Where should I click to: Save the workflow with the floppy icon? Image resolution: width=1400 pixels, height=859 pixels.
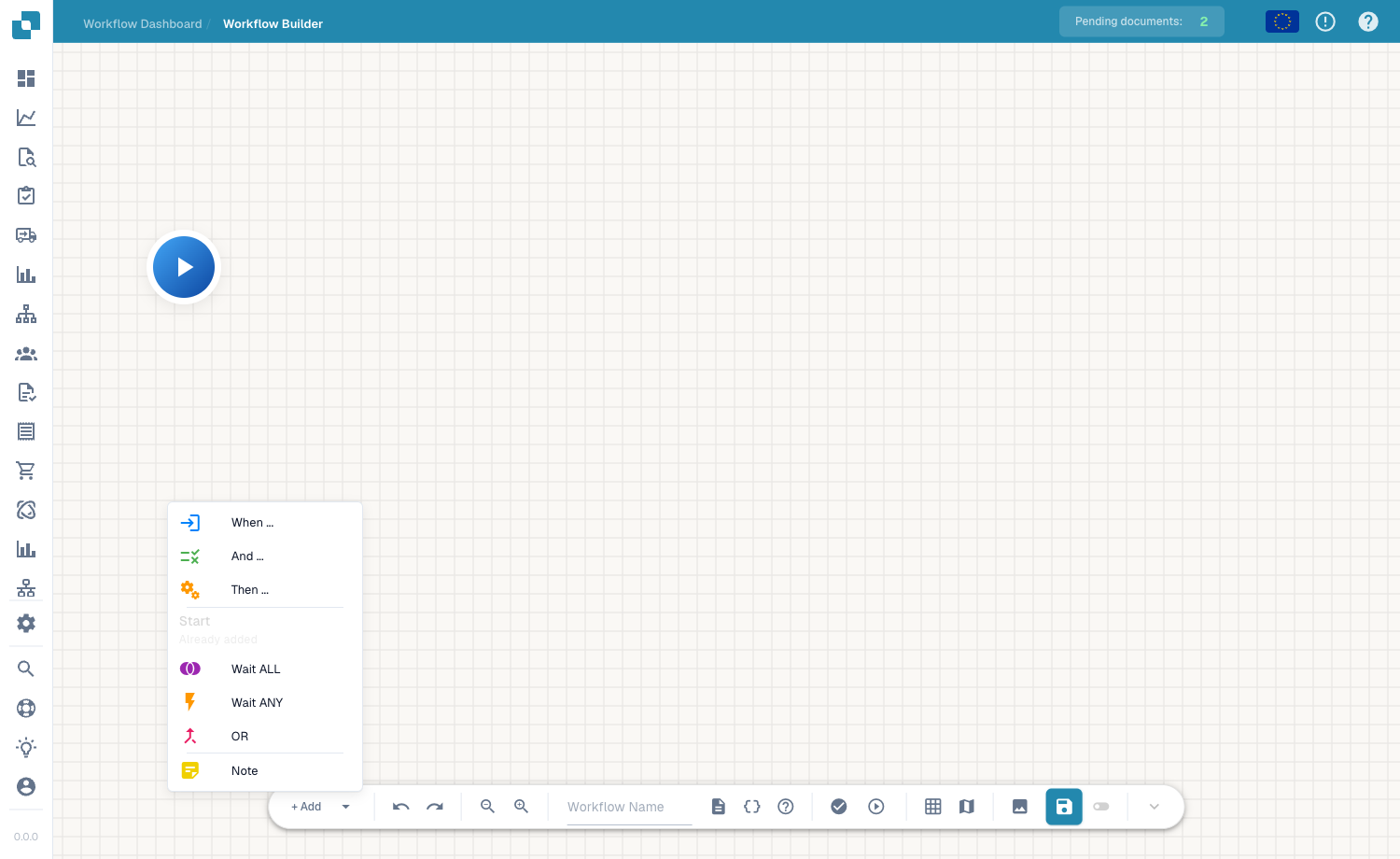point(1064,807)
